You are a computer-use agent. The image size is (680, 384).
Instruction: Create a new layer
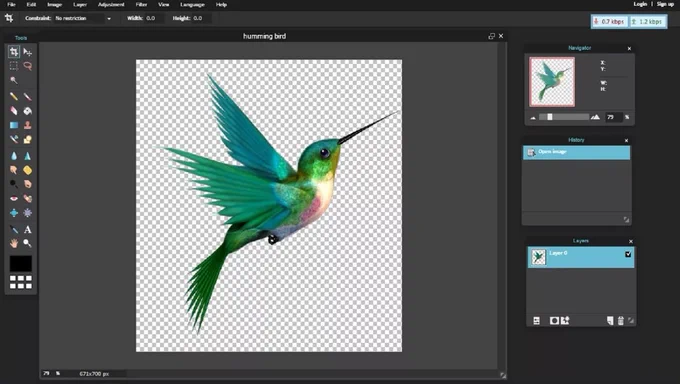[x=610, y=321]
